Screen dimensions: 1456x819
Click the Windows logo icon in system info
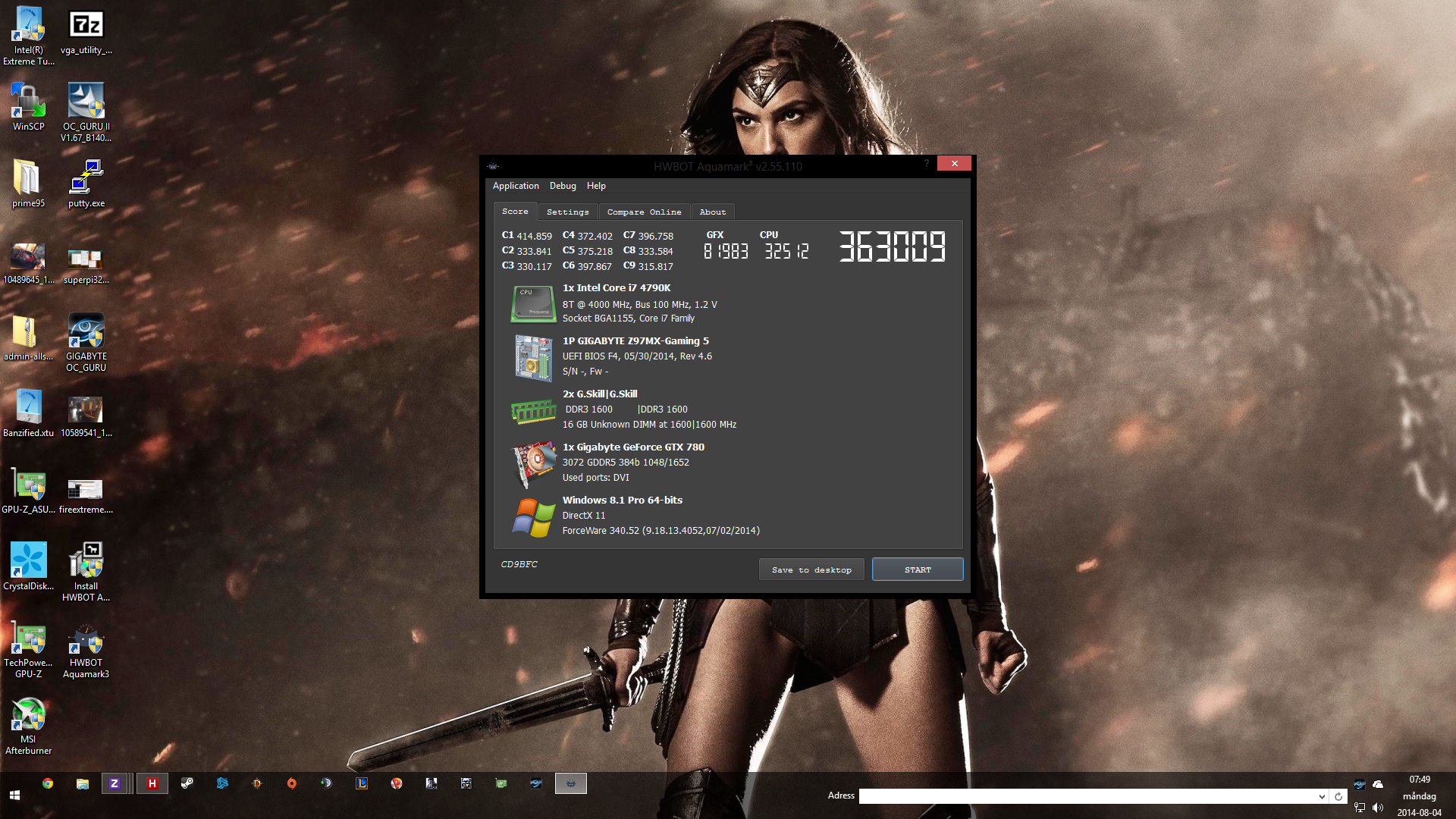533,517
